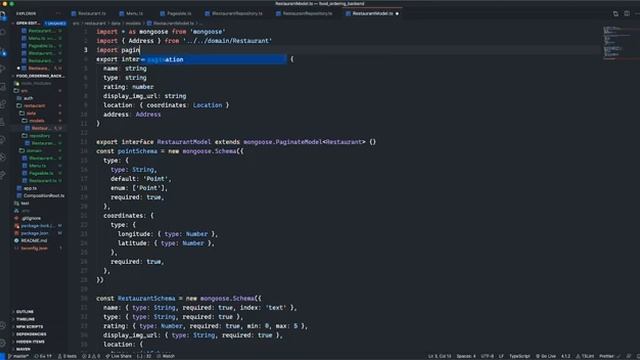Open Pageable.ts in Open Editors list
Image resolution: width=640 pixels, height=360 pixels.
[x=41, y=46]
